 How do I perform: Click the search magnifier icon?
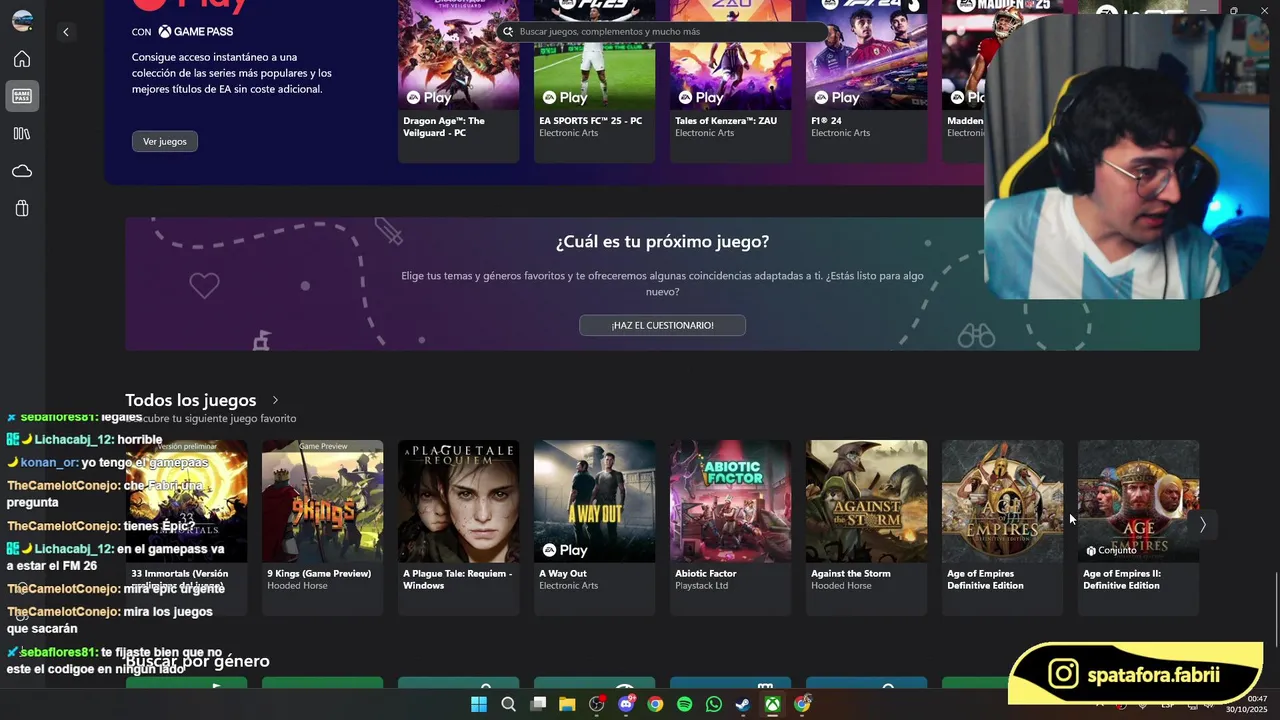508,32
